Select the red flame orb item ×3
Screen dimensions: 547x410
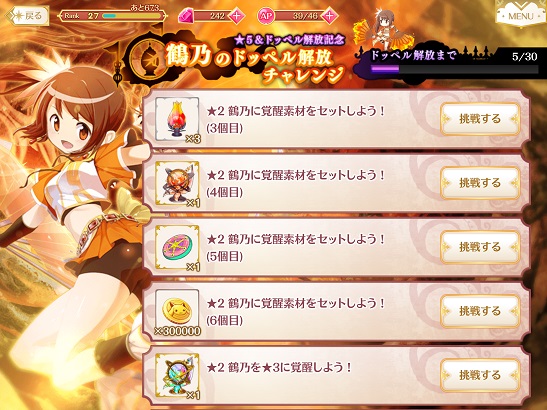[177, 119]
